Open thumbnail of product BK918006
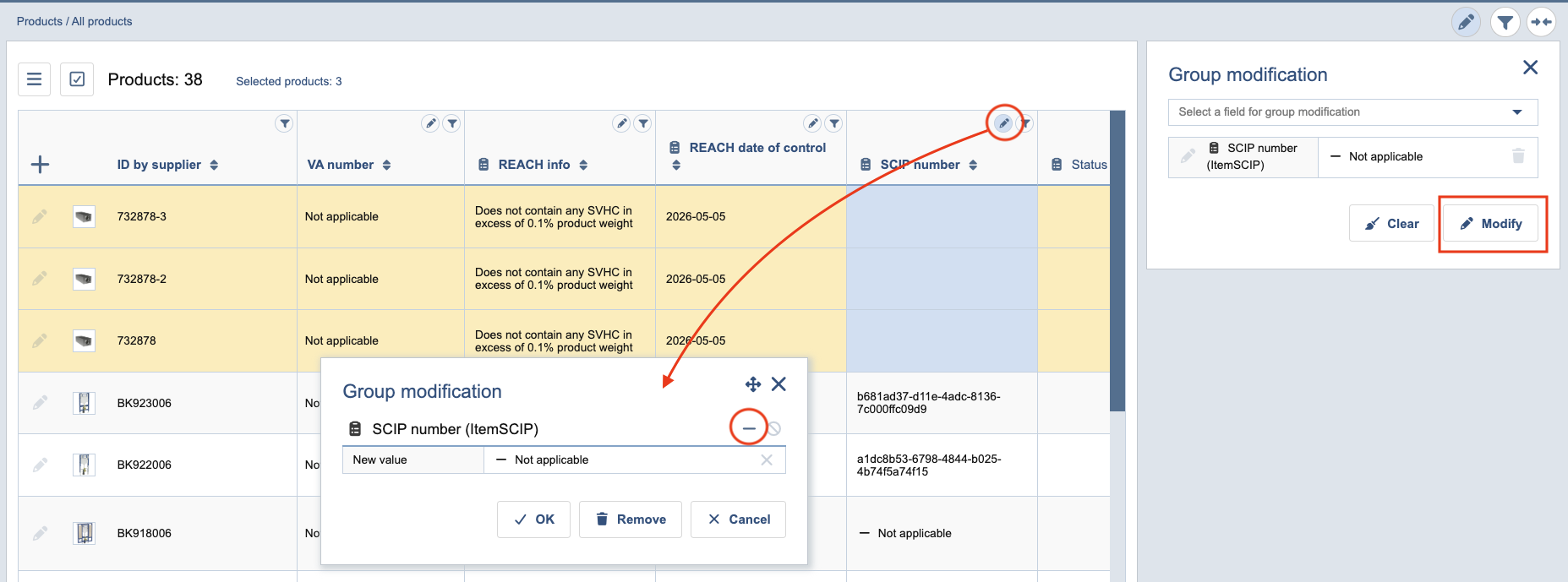Viewport: 1568px width, 582px height. pyautogui.click(x=84, y=533)
